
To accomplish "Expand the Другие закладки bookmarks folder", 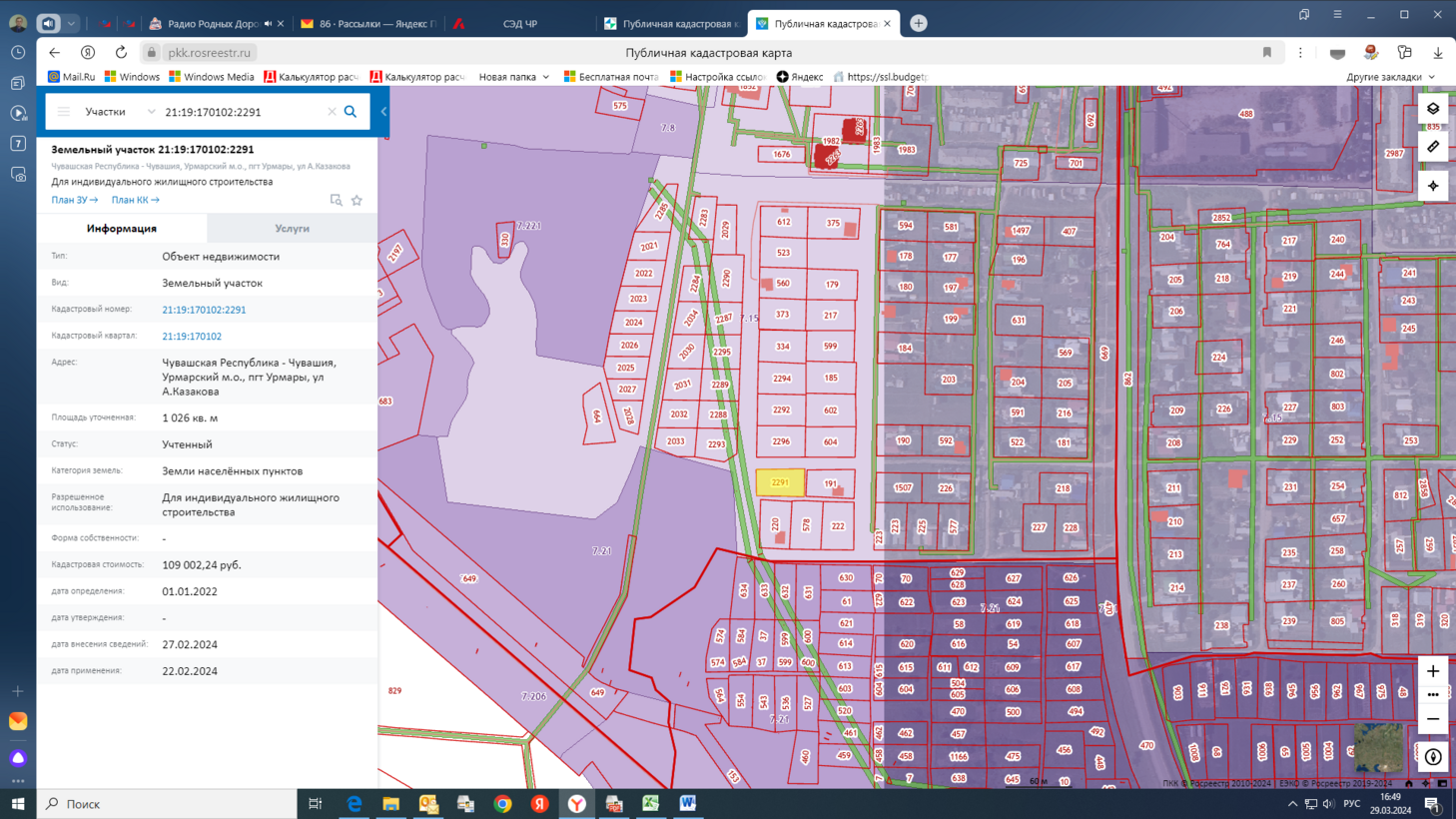I will (1389, 77).
